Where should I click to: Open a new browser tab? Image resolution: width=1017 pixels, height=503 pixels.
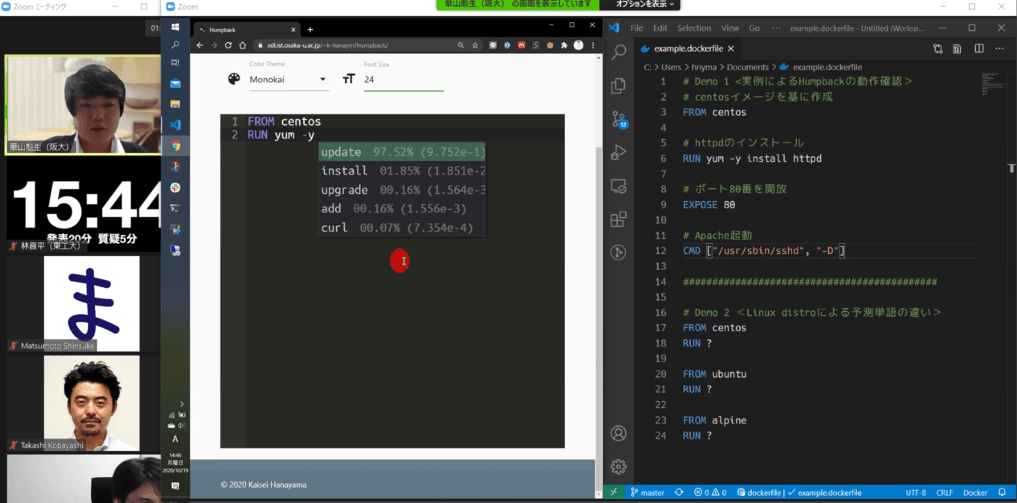[x=310, y=29]
